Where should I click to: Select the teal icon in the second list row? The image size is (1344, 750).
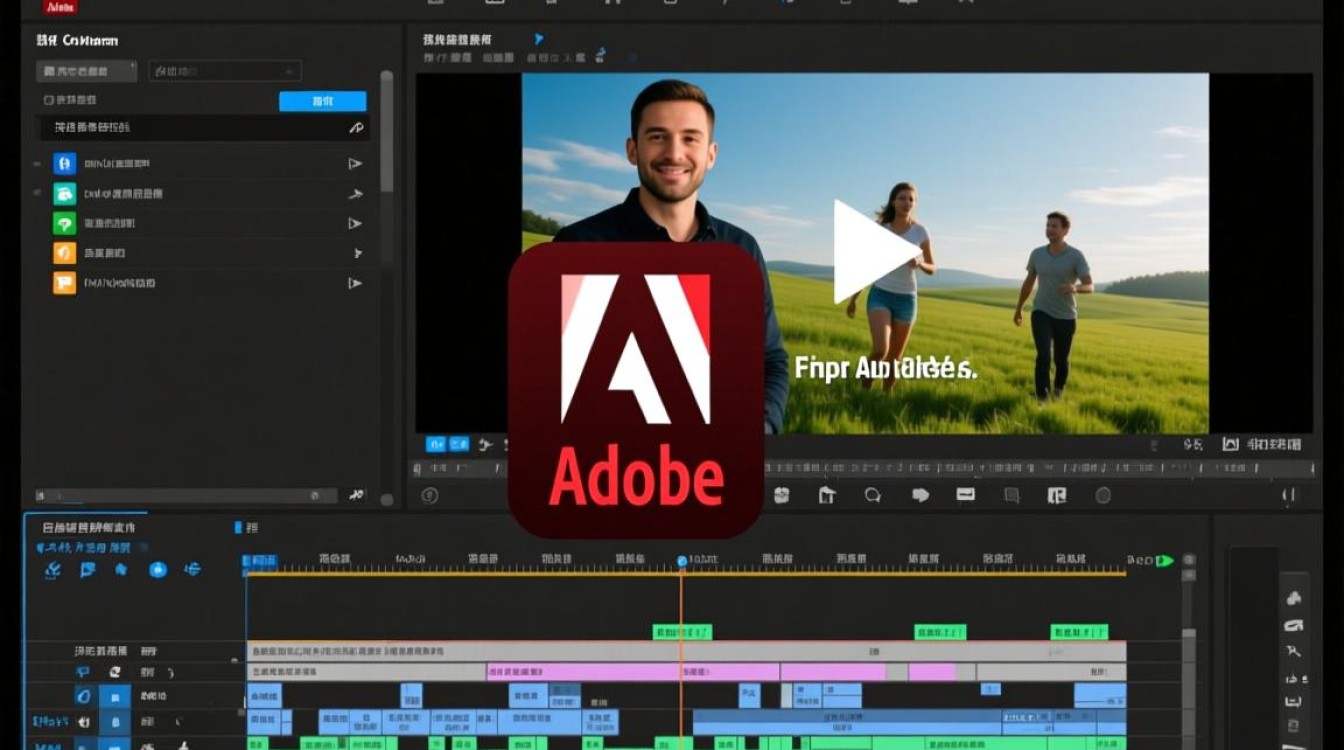pos(65,194)
